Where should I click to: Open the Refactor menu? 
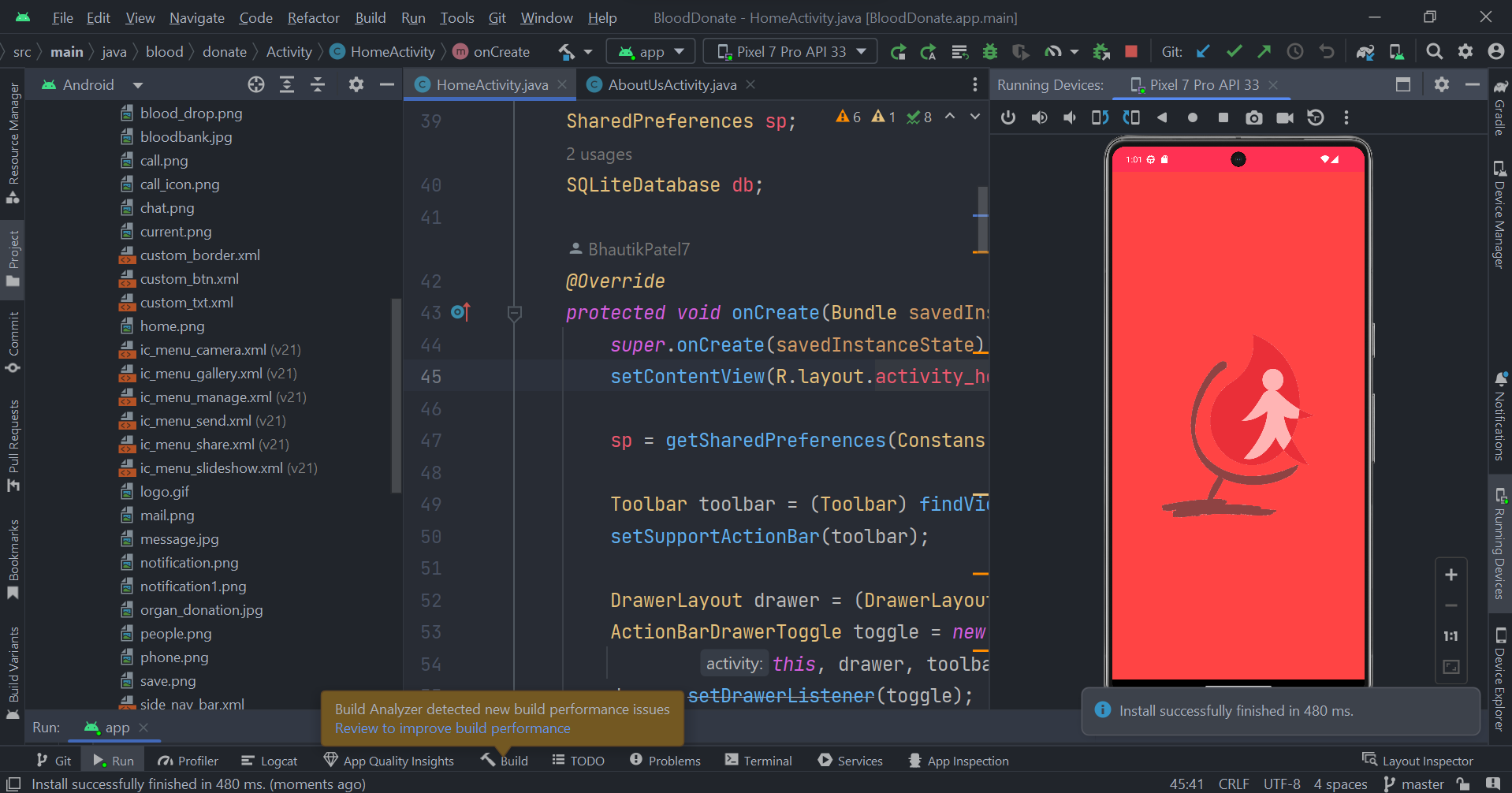pyautogui.click(x=313, y=17)
